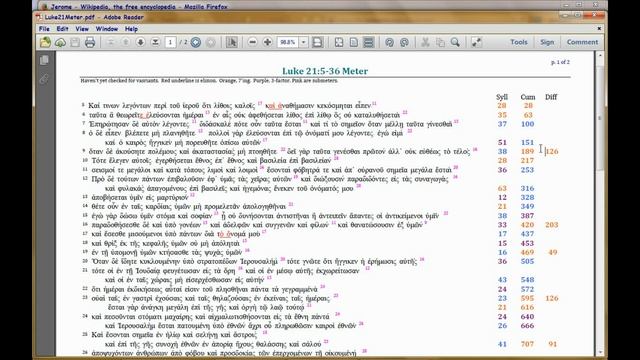Image resolution: width=640 pixels, height=360 pixels.
Task: Open the Window menu
Action: [x=107, y=29]
